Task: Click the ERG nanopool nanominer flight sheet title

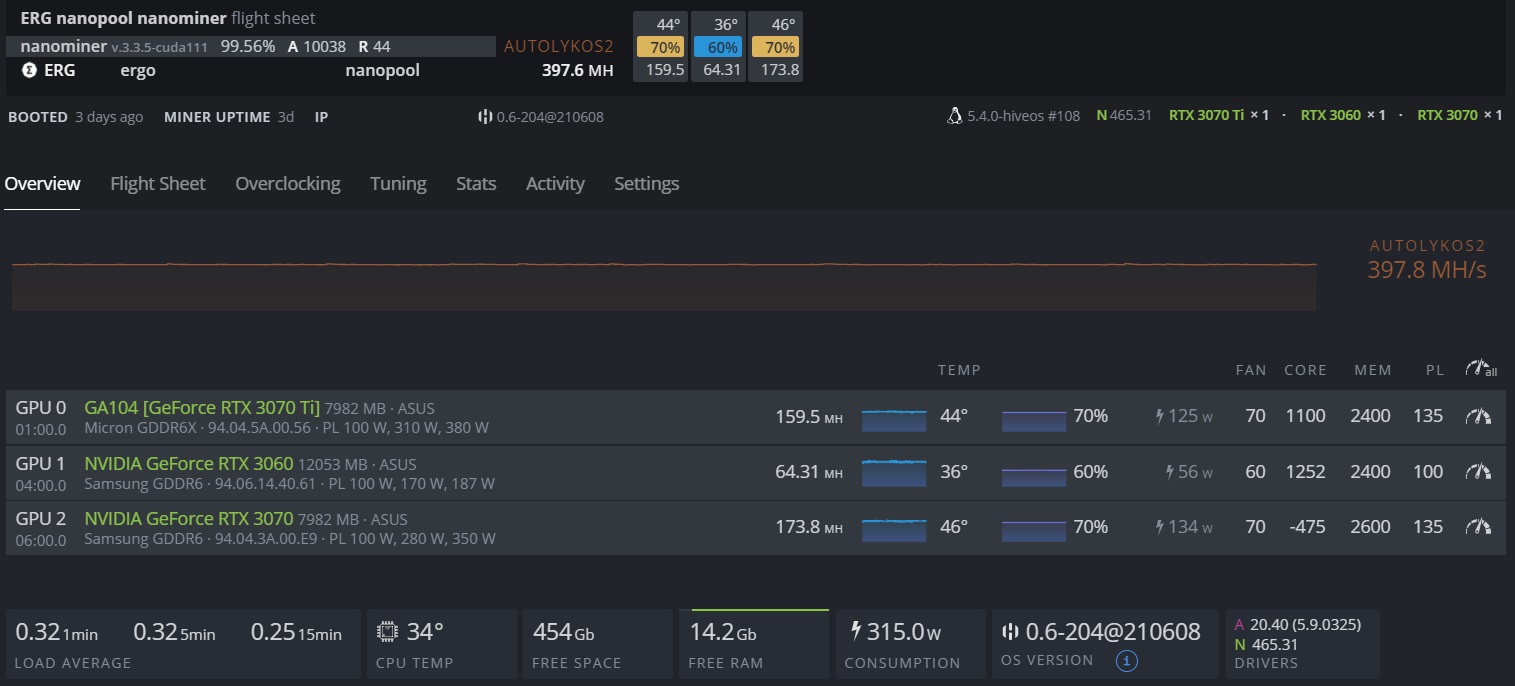Action: [167, 18]
